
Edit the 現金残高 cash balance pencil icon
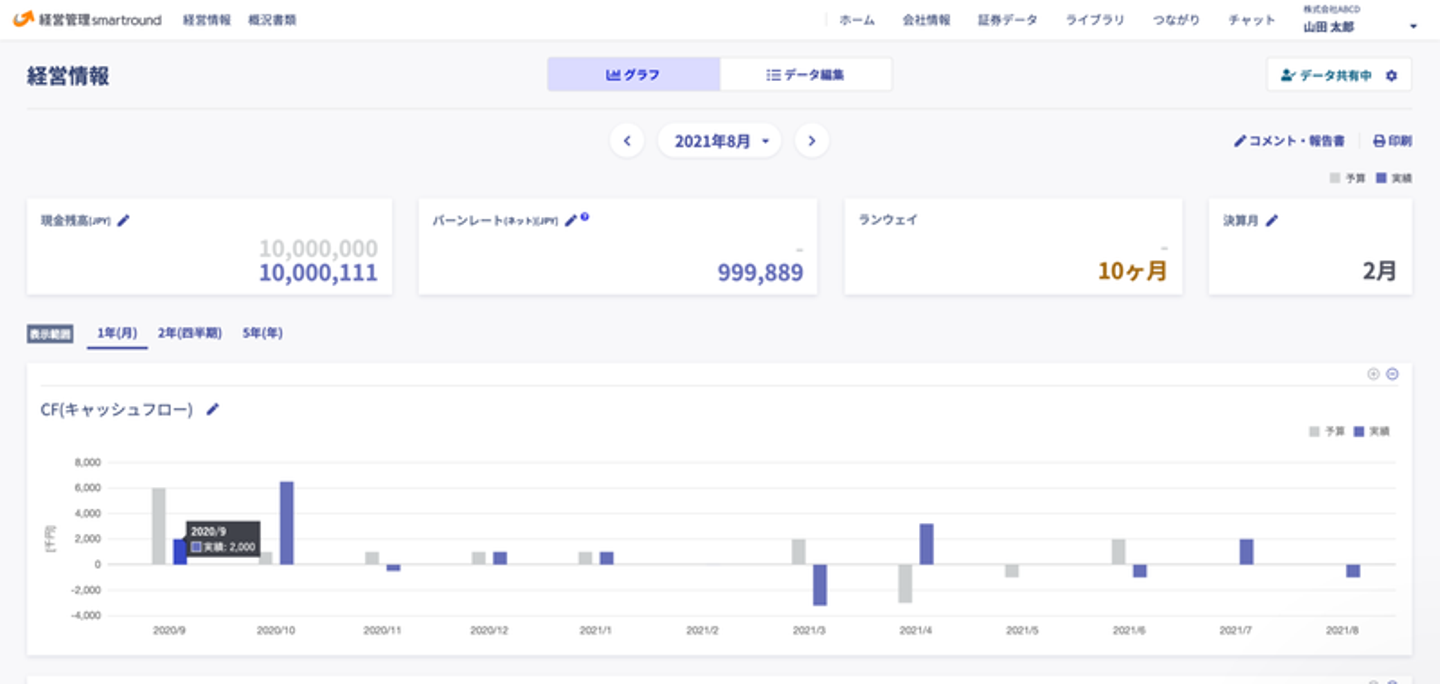[124, 220]
